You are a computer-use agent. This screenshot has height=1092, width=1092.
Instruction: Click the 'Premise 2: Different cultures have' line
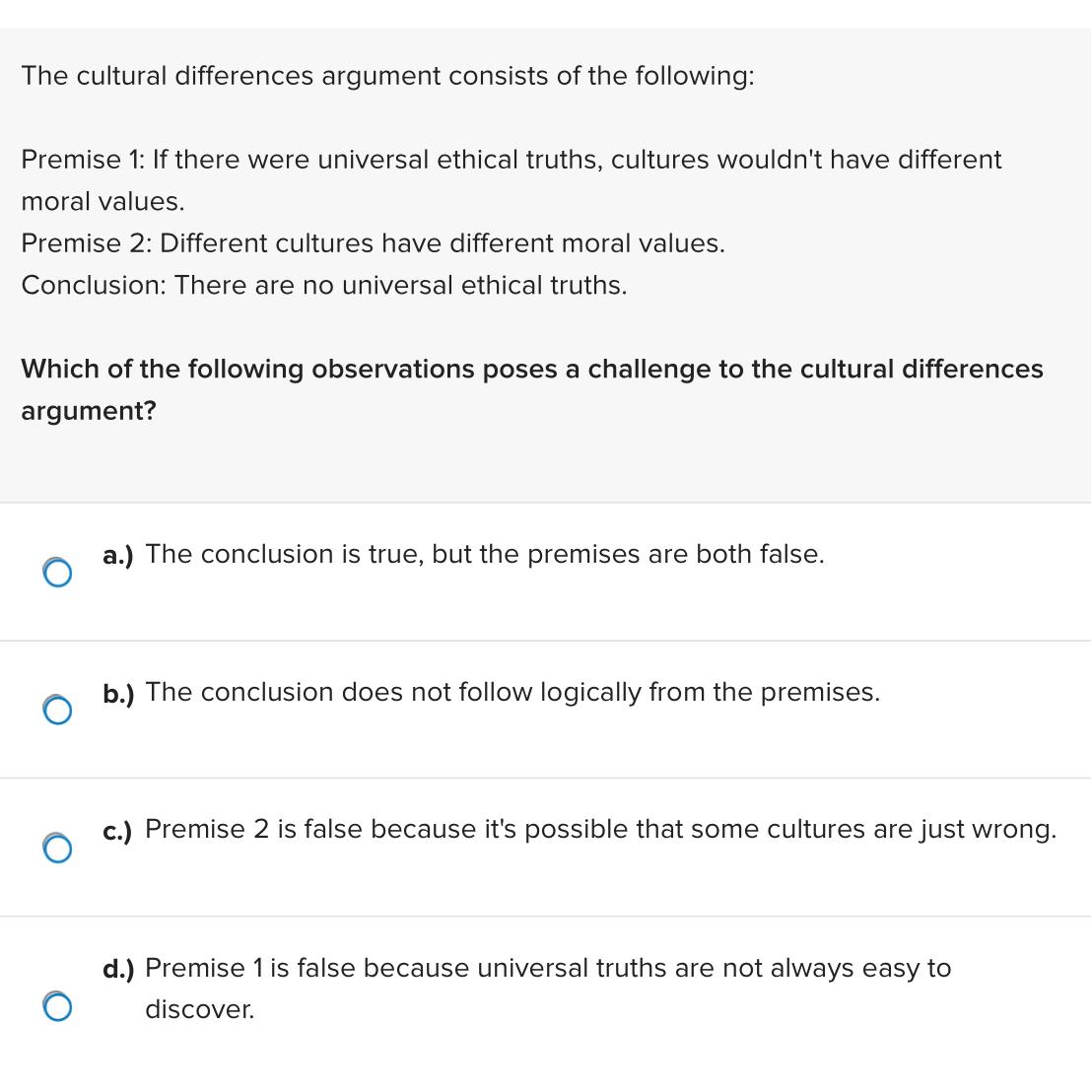tap(374, 243)
